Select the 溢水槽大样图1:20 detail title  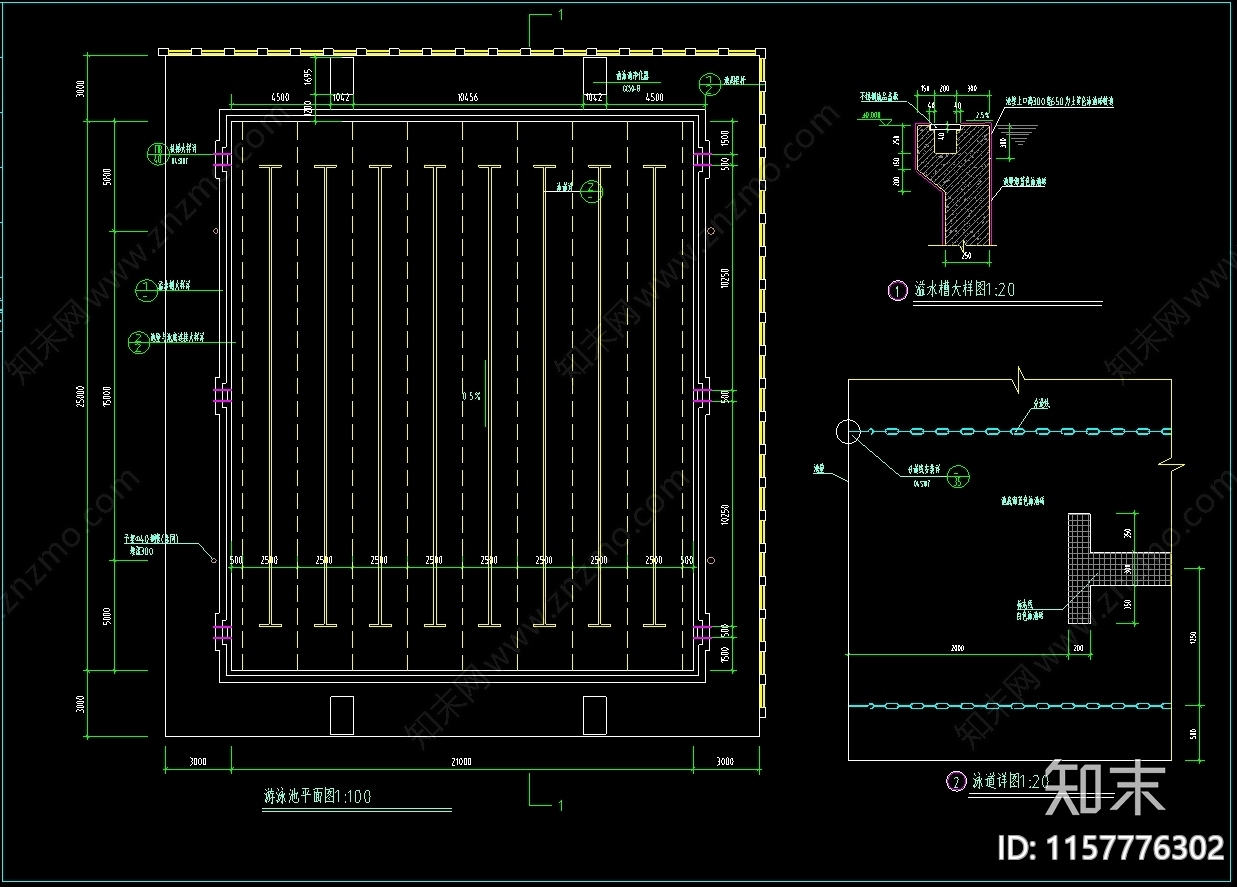[965, 291]
